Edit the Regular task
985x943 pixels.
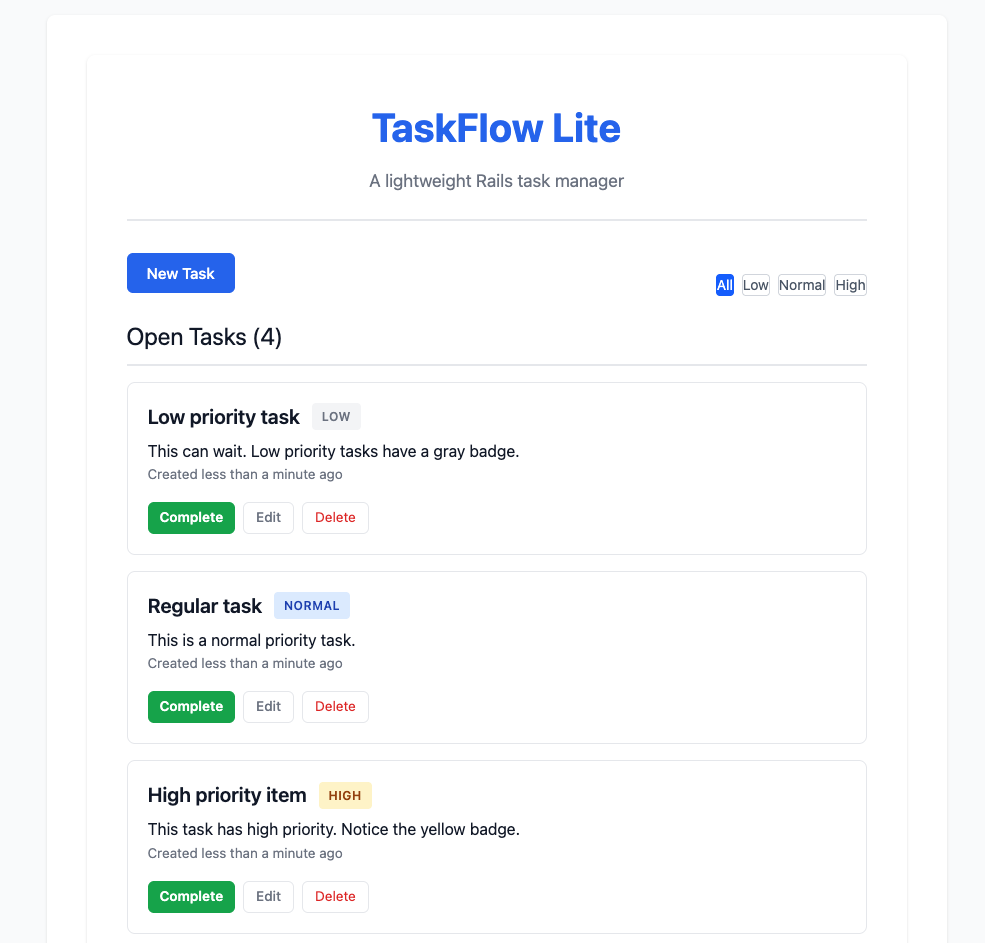pos(268,706)
